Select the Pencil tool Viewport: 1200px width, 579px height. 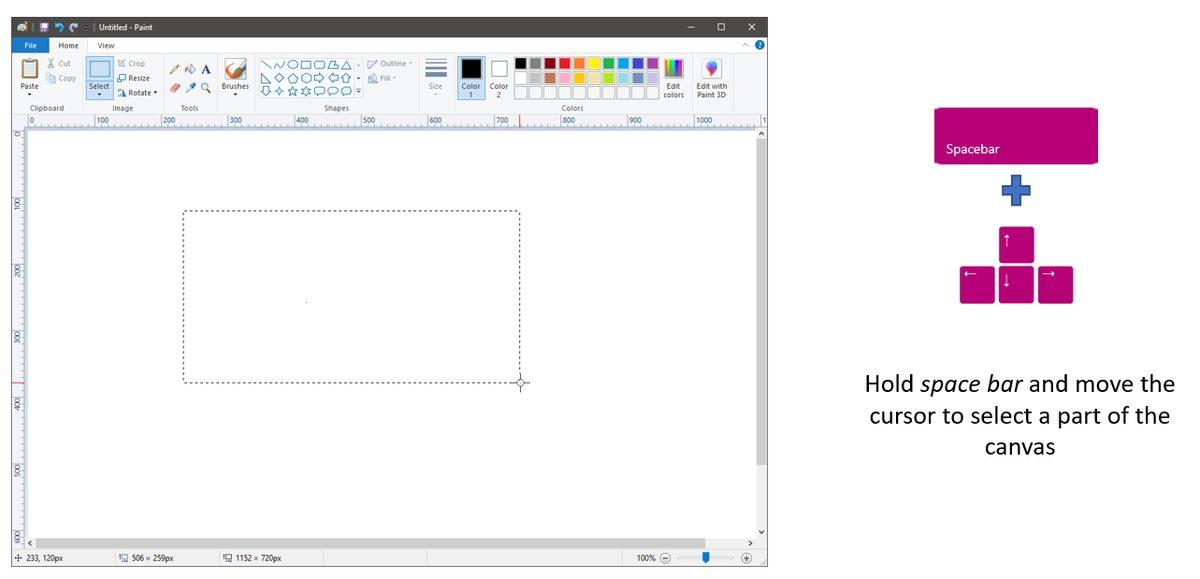pyautogui.click(x=173, y=68)
